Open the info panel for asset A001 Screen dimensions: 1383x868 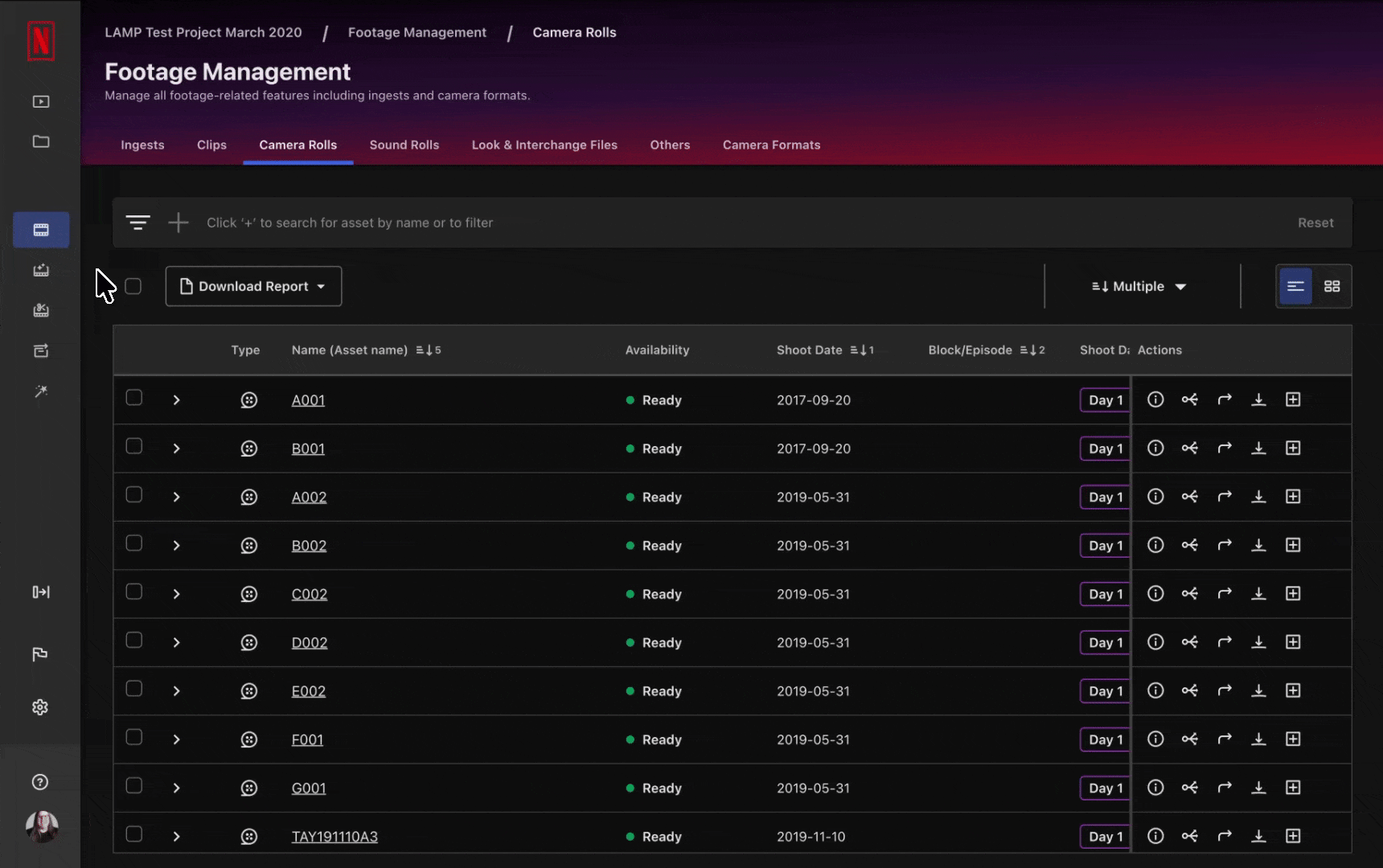click(x=1156, y=399)
